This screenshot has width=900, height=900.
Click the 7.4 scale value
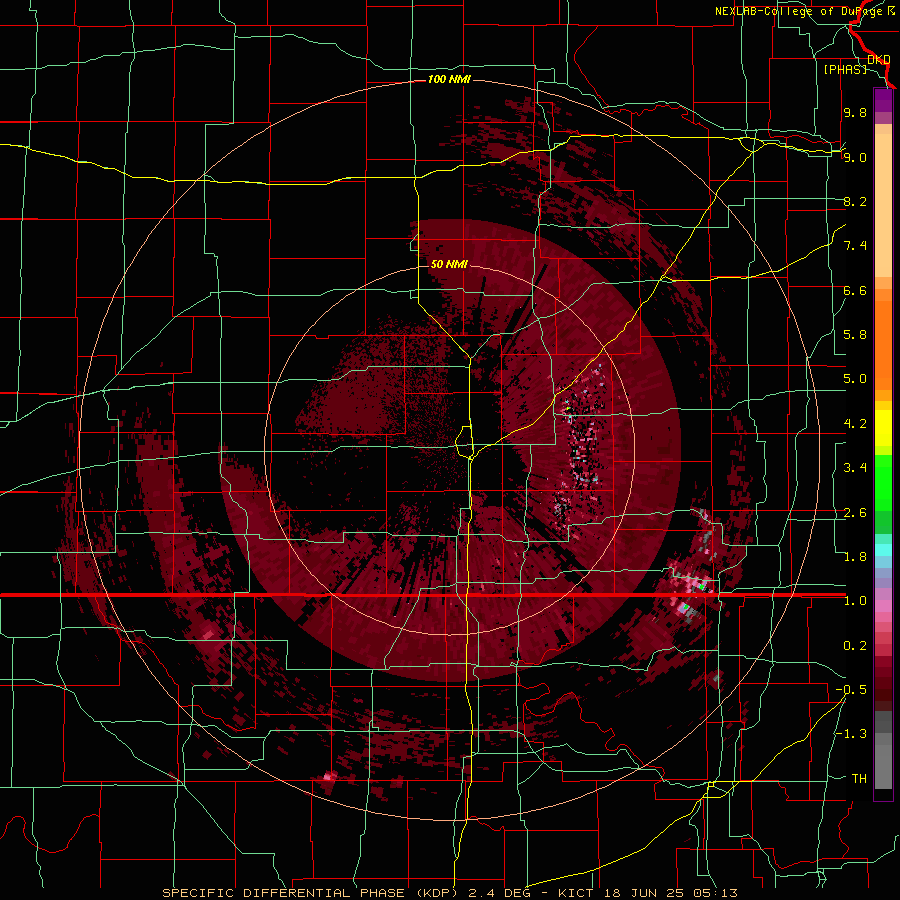(x=855, y=246)
